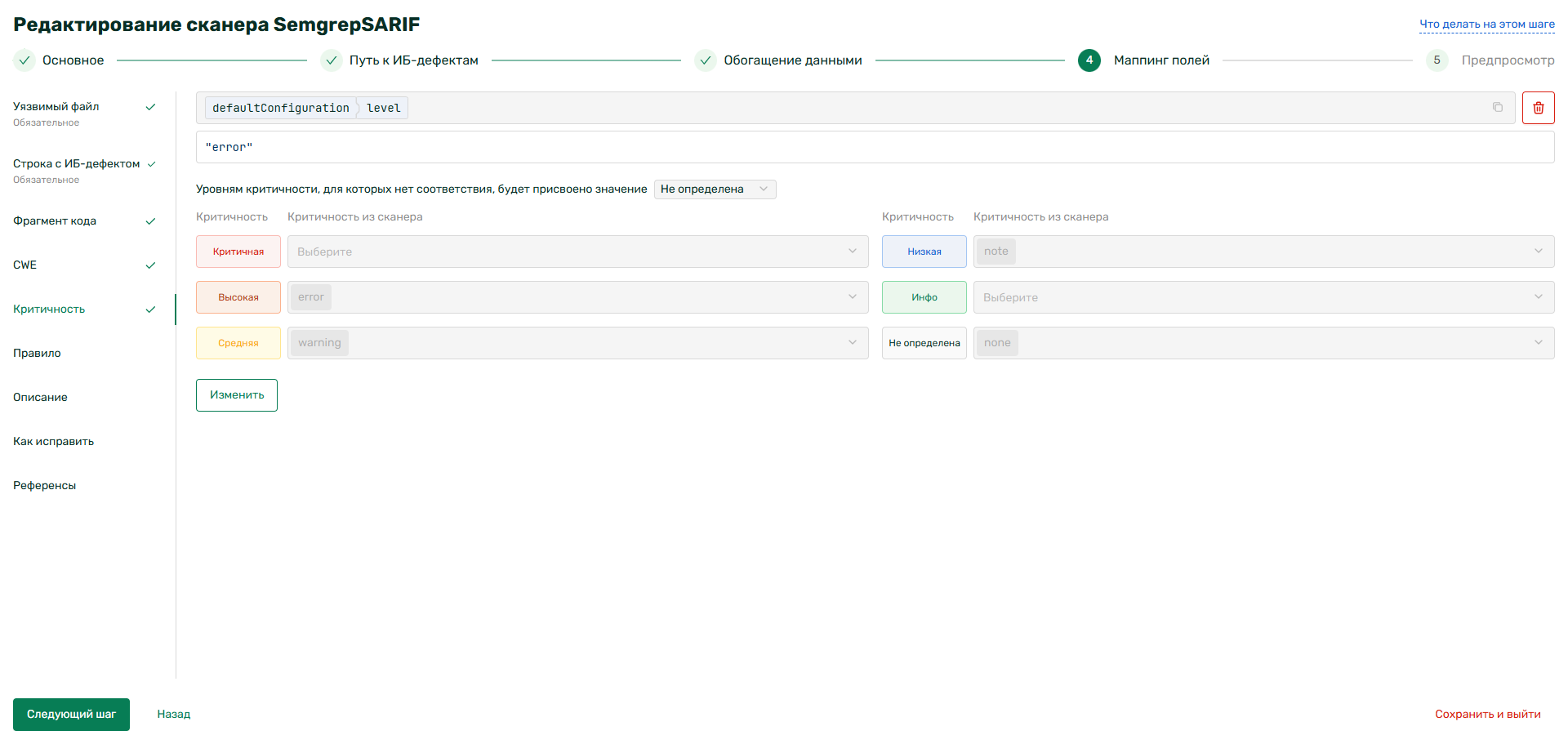Click the checkmark next to Строка с ИБ-дефектом
The height and width of the screenshot is (744, 1568).
151,164
